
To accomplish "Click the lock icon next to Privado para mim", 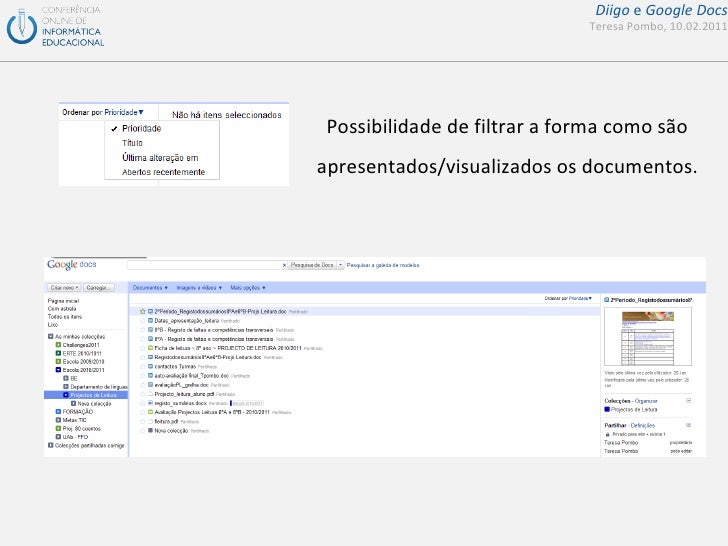I will coord(607,434).
